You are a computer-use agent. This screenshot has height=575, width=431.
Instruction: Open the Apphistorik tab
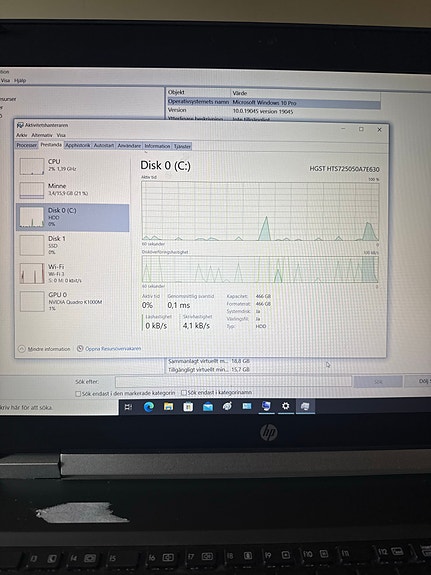[77, 146]
